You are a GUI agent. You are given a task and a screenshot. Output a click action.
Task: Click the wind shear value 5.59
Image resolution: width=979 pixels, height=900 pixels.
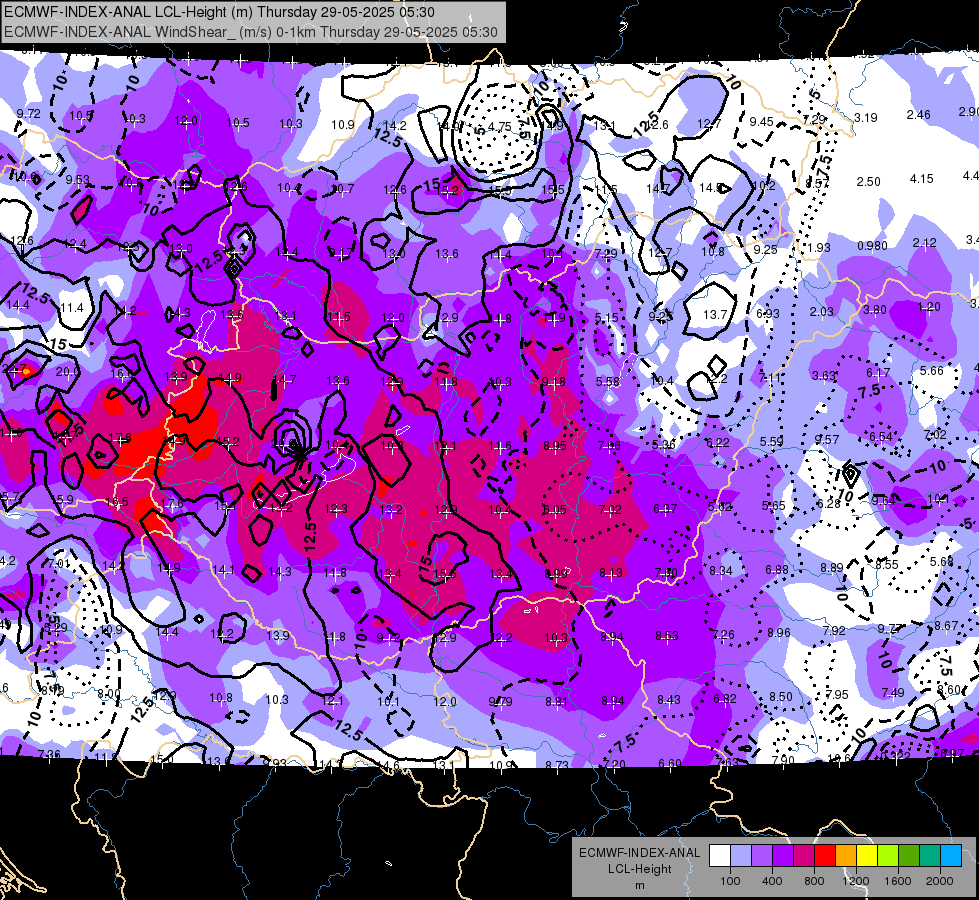(772, 441)
